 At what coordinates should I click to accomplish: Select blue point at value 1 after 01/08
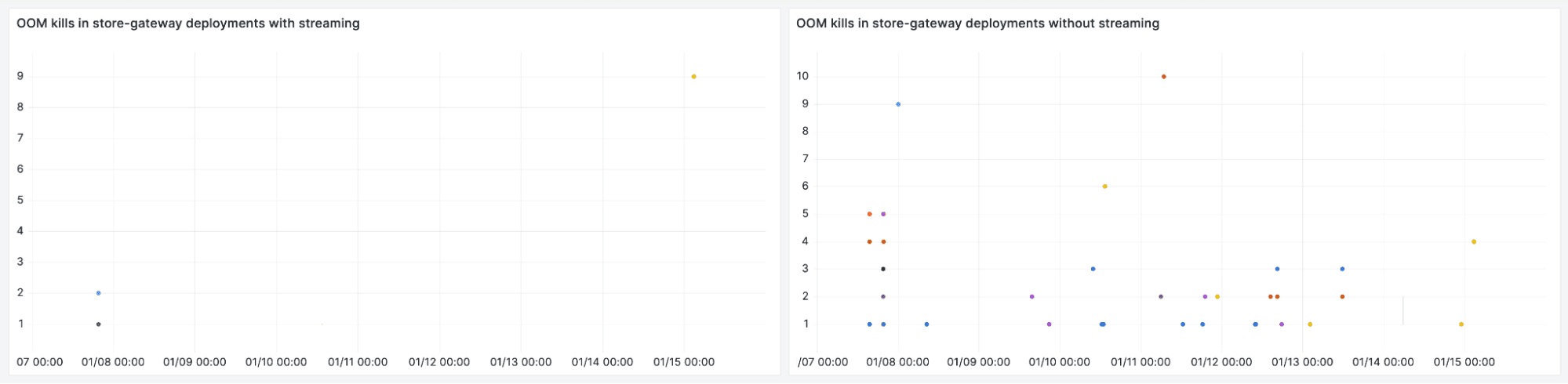926,324
